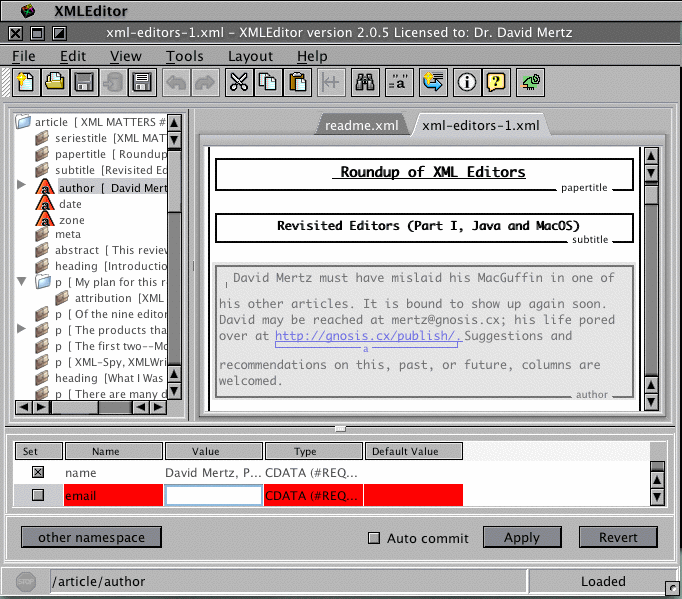Click the book icon beside abstract

[x=42, y=250]
